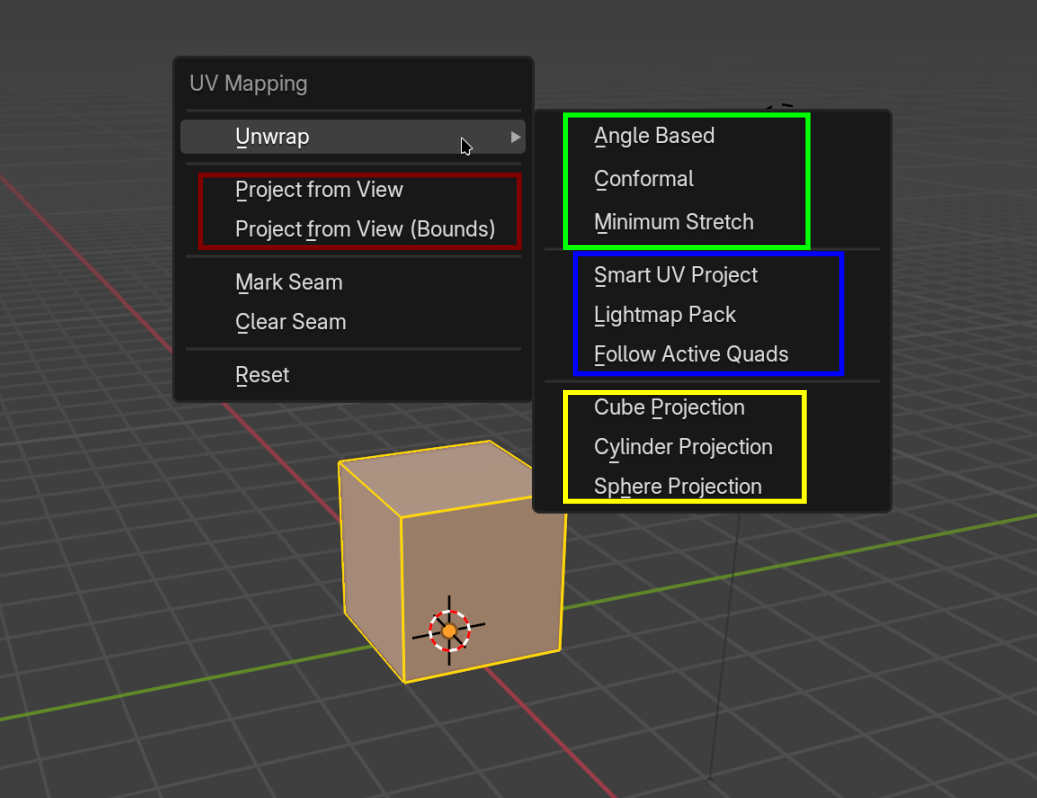Select Lightmap Pack option
The width and height of the screenshot is (1037, 798).
[665, 314]
